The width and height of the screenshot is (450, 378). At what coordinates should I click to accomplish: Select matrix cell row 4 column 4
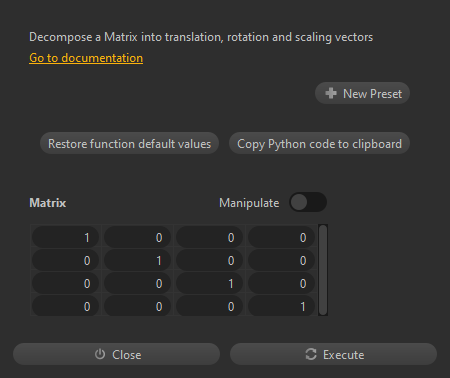click(x=282, y=306)
